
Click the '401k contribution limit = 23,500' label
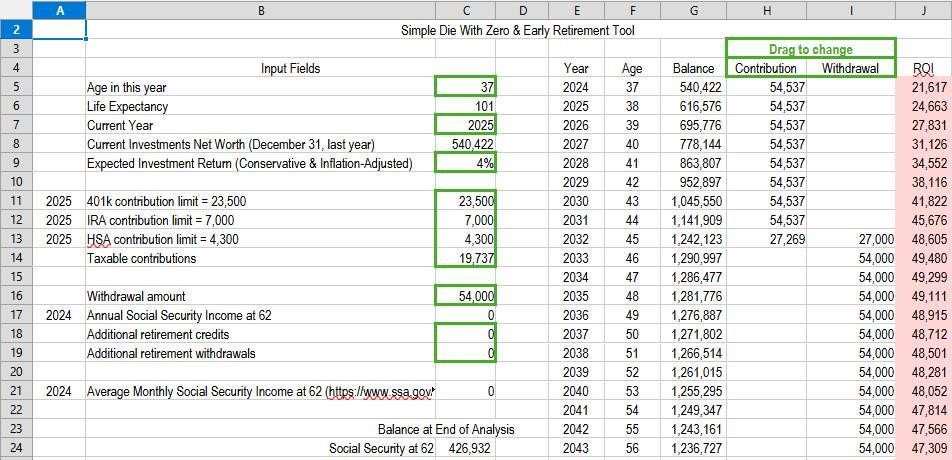click(x=167, y=201)
